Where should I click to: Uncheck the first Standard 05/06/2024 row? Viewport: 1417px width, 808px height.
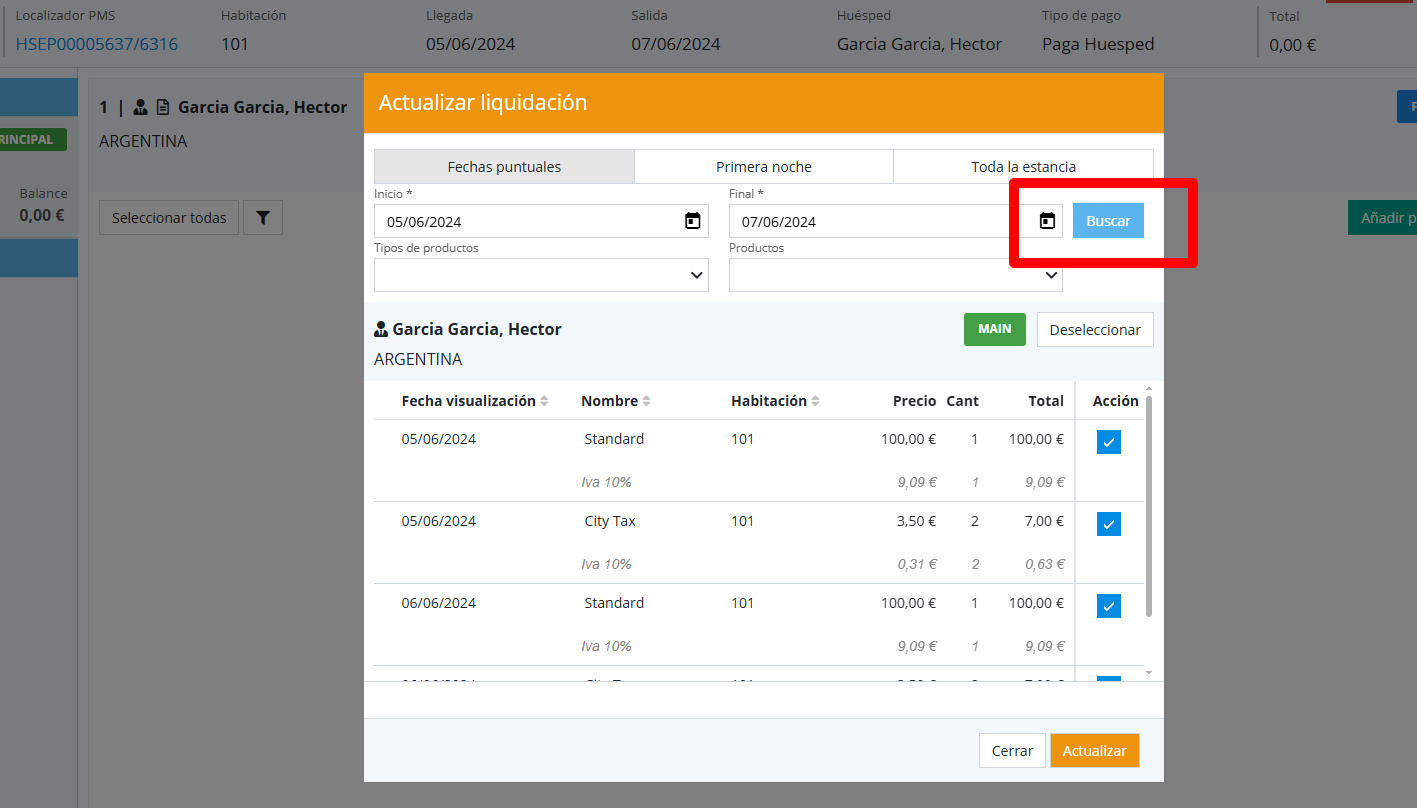click(x=1108, y=442)
